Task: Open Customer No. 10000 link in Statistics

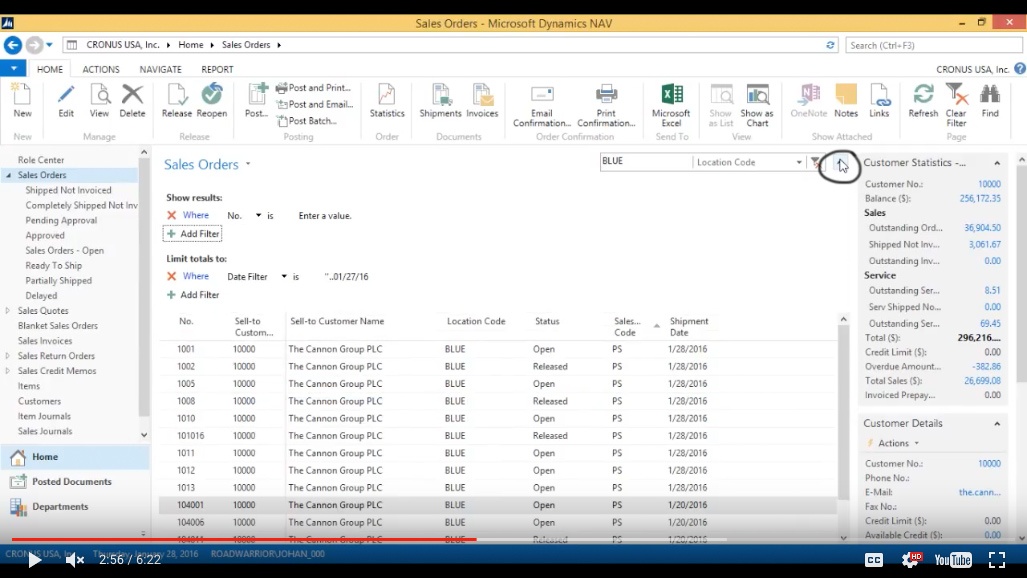Action: [989, 184]
